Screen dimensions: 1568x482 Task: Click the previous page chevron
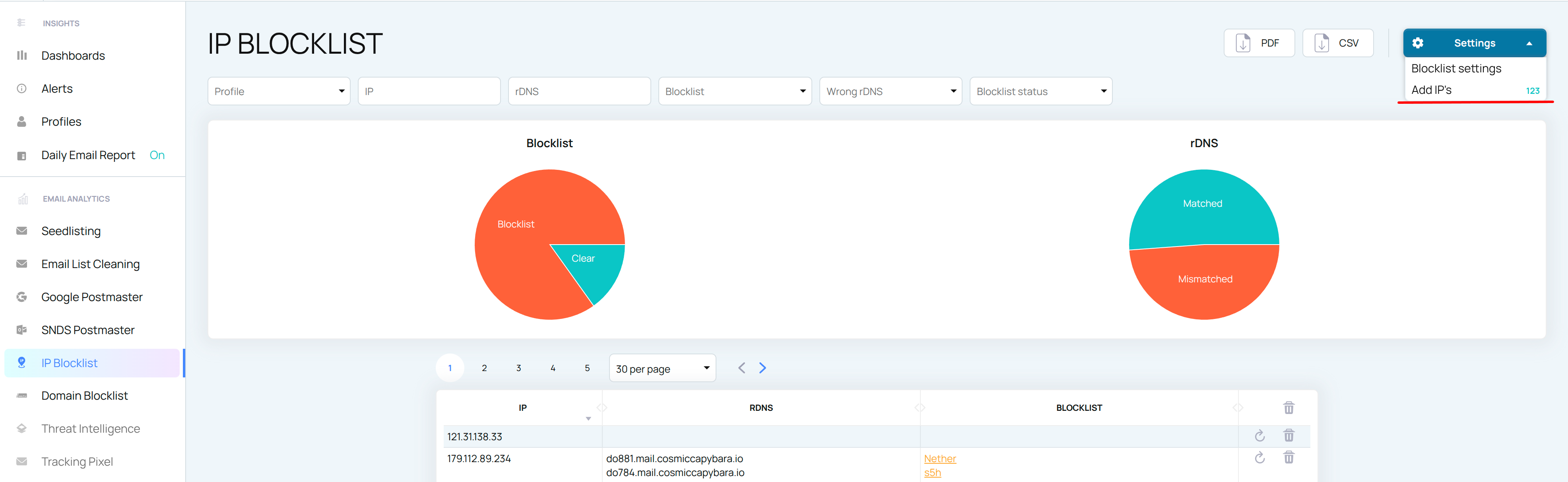[741, 367]
